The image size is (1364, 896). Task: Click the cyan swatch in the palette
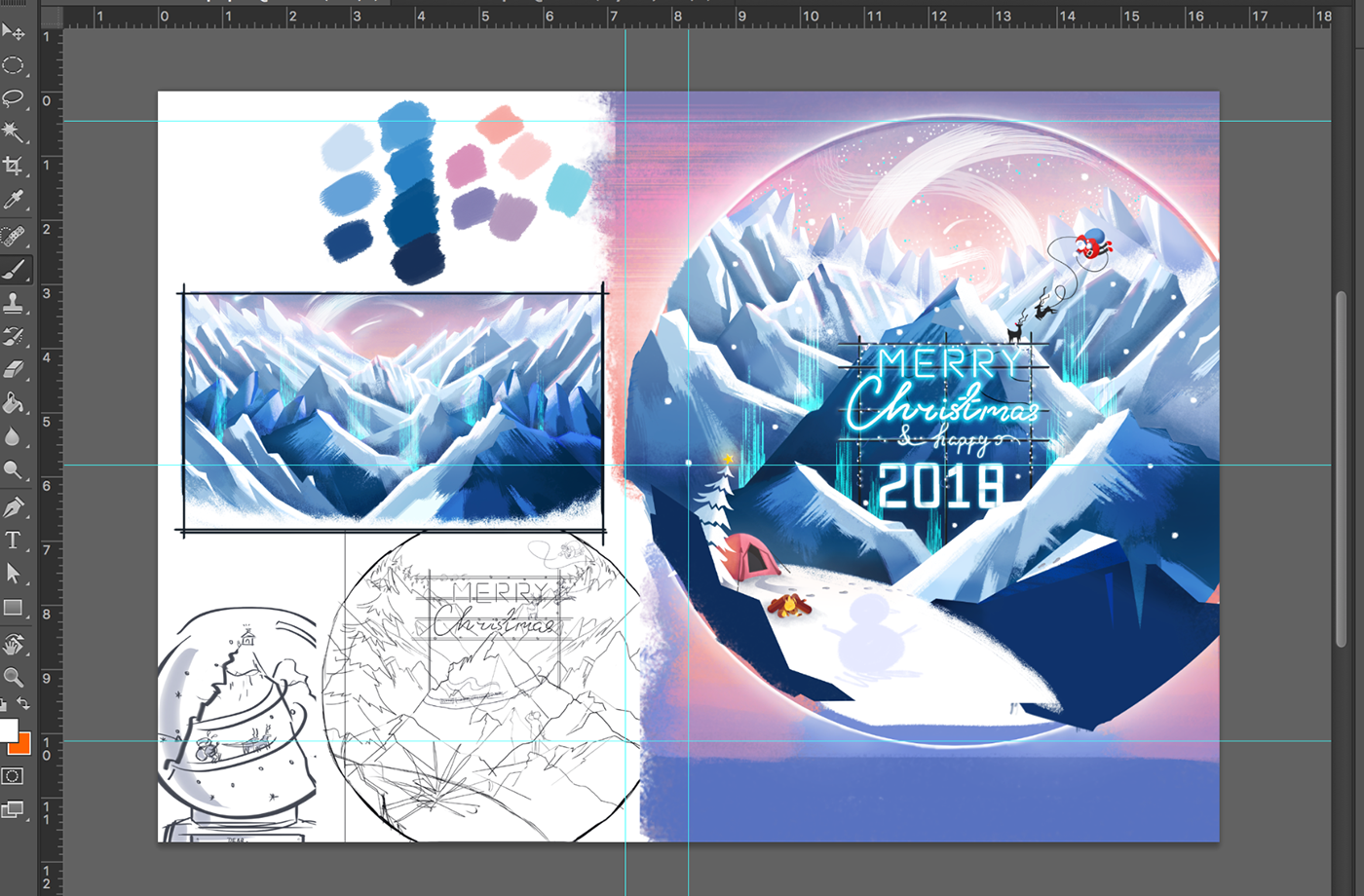click(x=569, y=188)
